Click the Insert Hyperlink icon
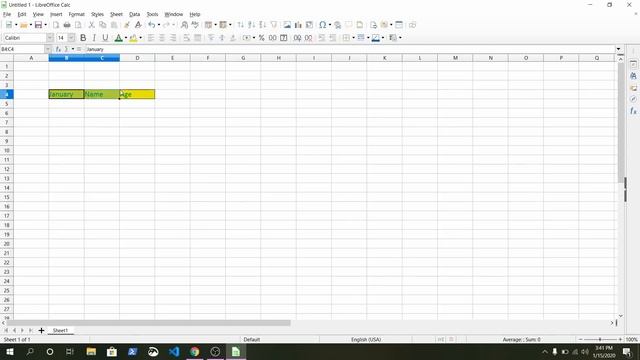640x360 pixels. (338, 25)
